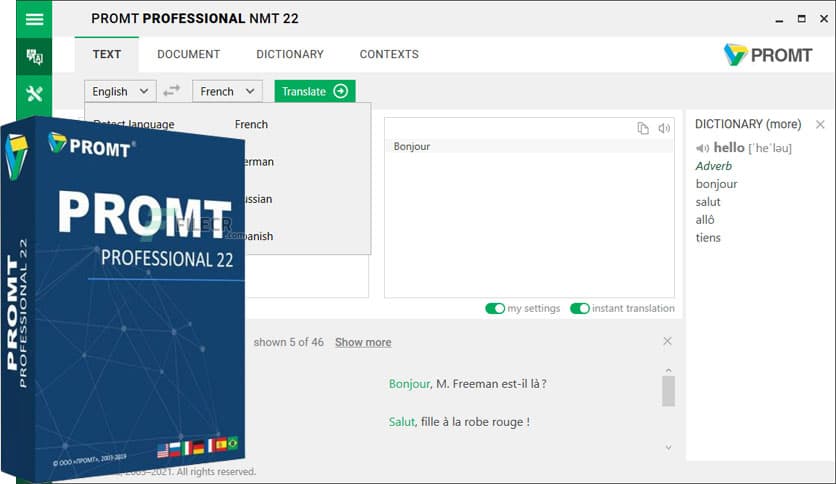Switch to the DOCUMENT tab

(x=189, y=54)
